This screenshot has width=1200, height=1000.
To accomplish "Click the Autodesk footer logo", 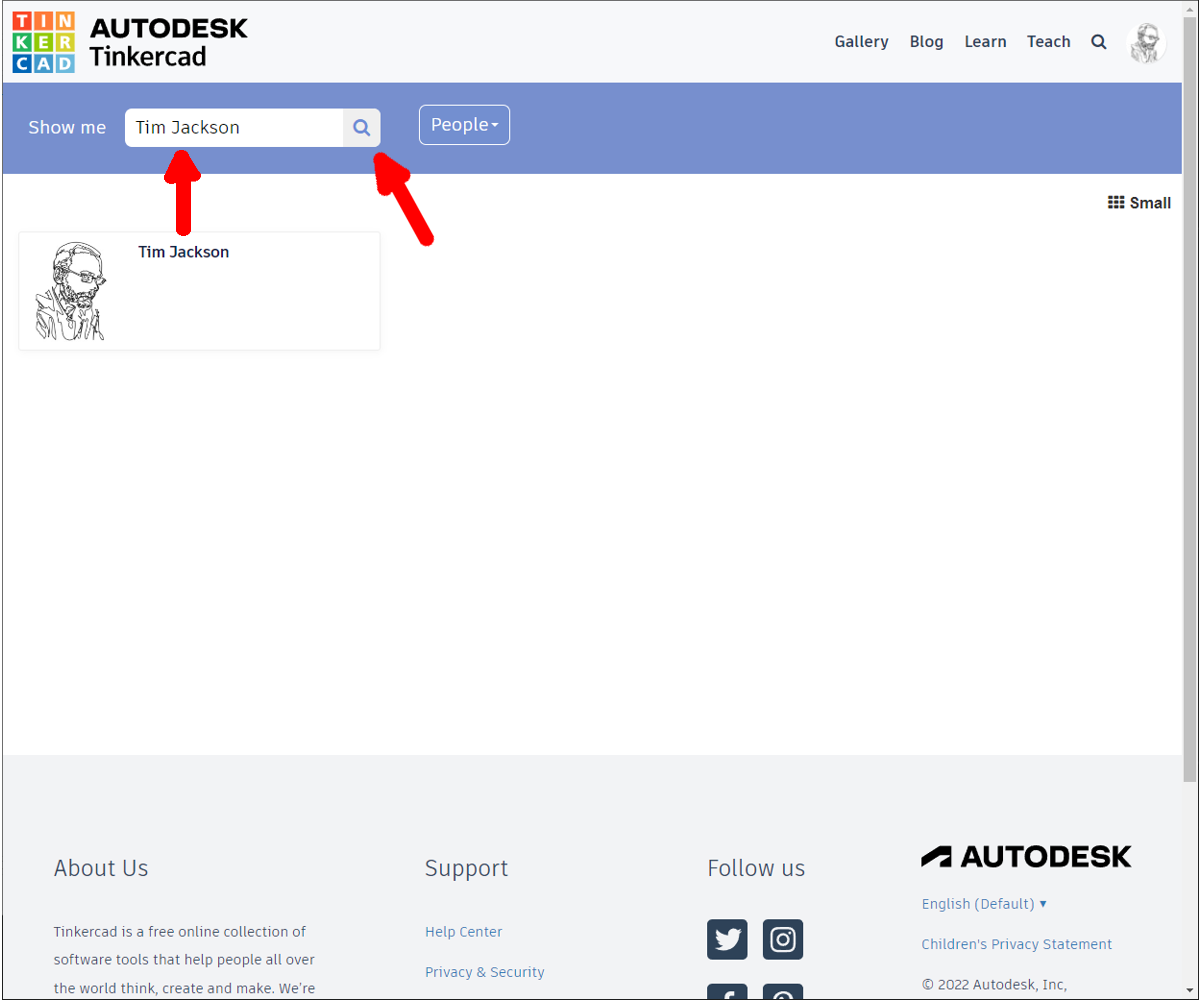I will [1026, 856].
